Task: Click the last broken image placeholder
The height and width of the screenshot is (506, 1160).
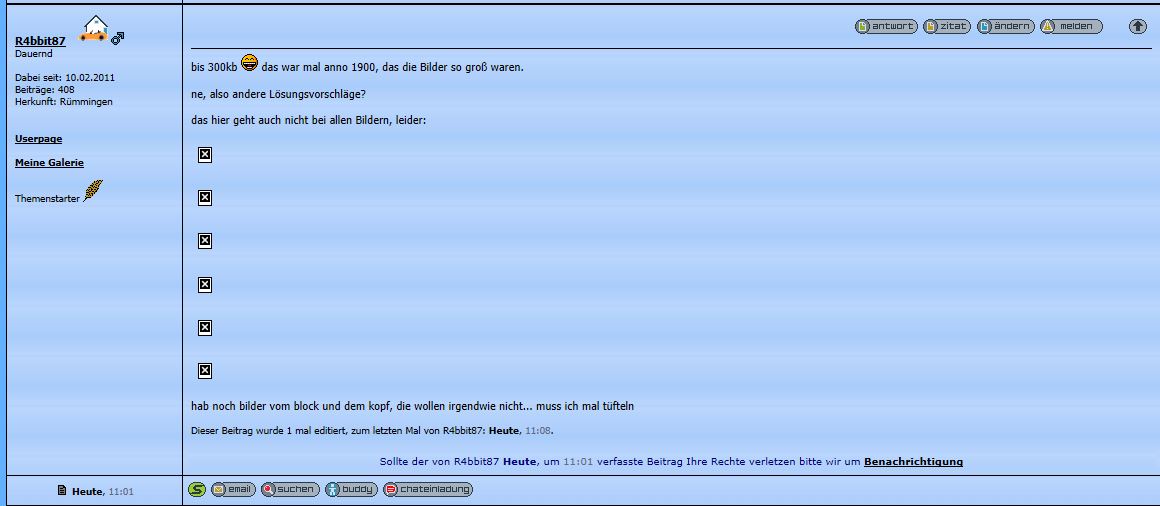Action: point(205,371)
